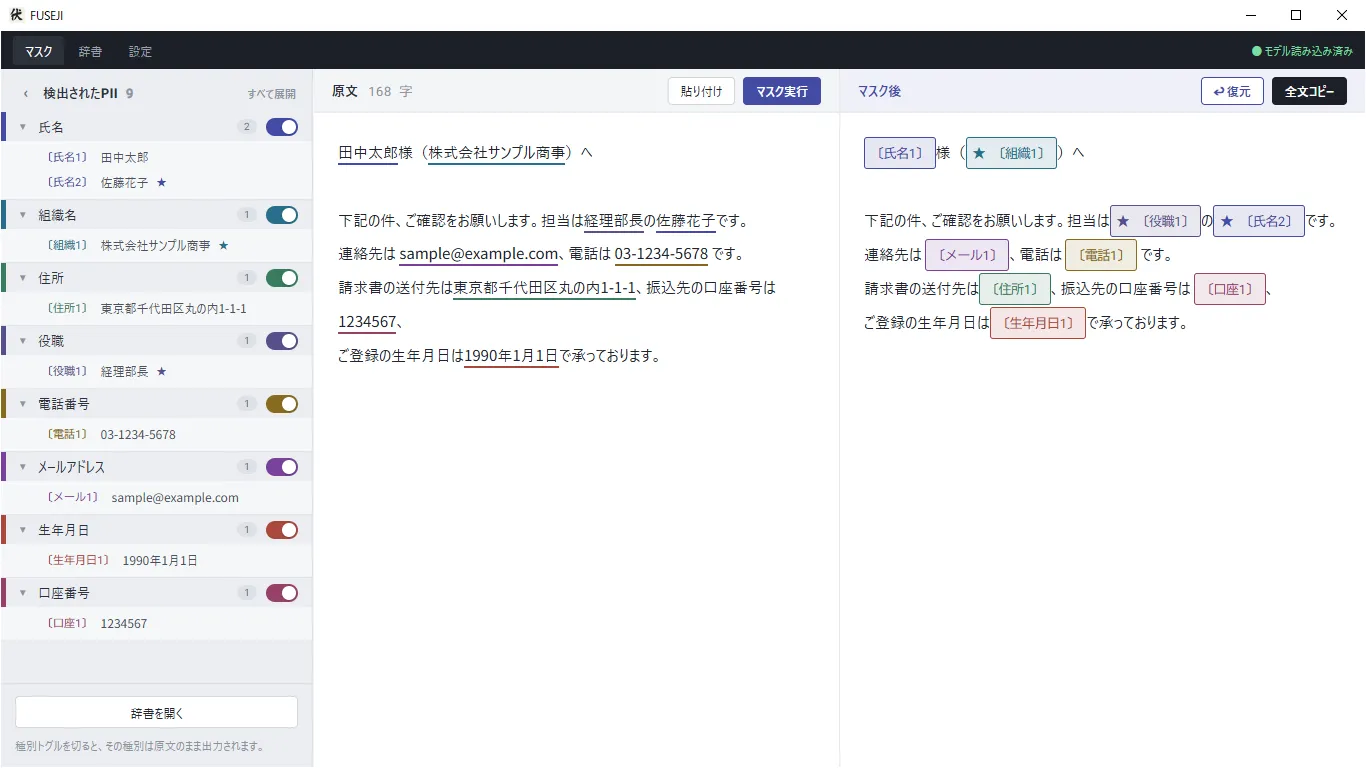The height and width of the screenshot is (768, 1366).
Task: Click sample@example.com in original text
Action: (478, 254)
